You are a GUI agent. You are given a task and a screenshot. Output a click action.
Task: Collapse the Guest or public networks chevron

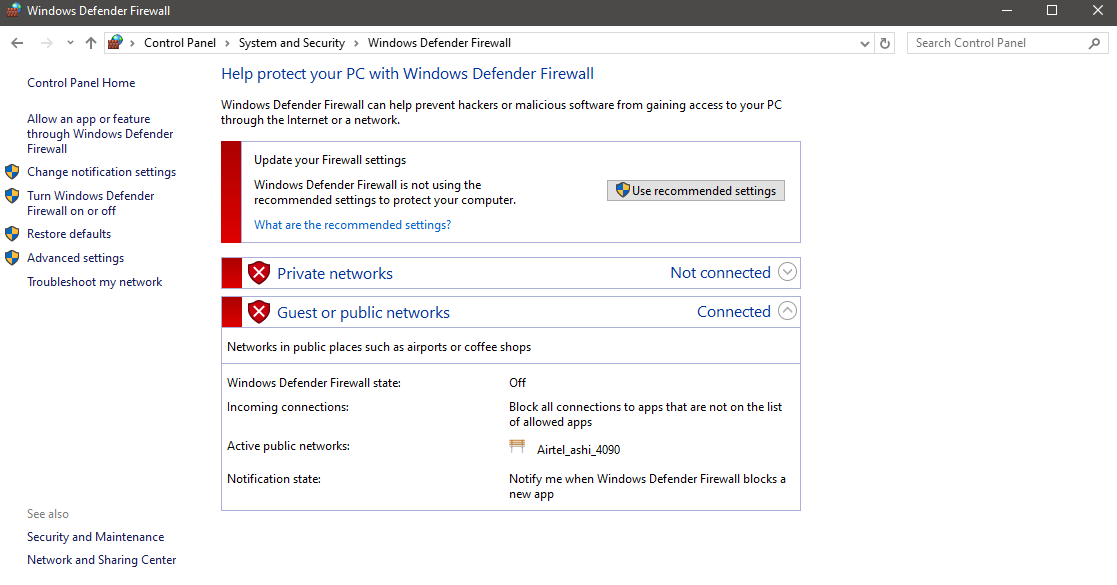pos(787,311)
